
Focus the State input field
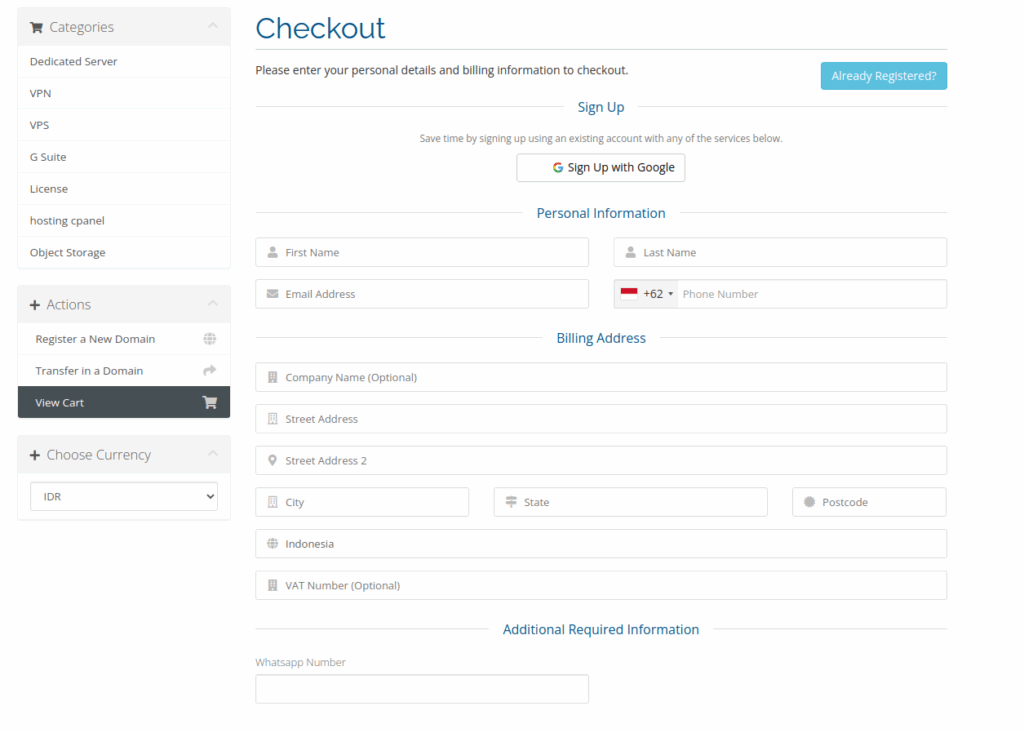(630, 502)
